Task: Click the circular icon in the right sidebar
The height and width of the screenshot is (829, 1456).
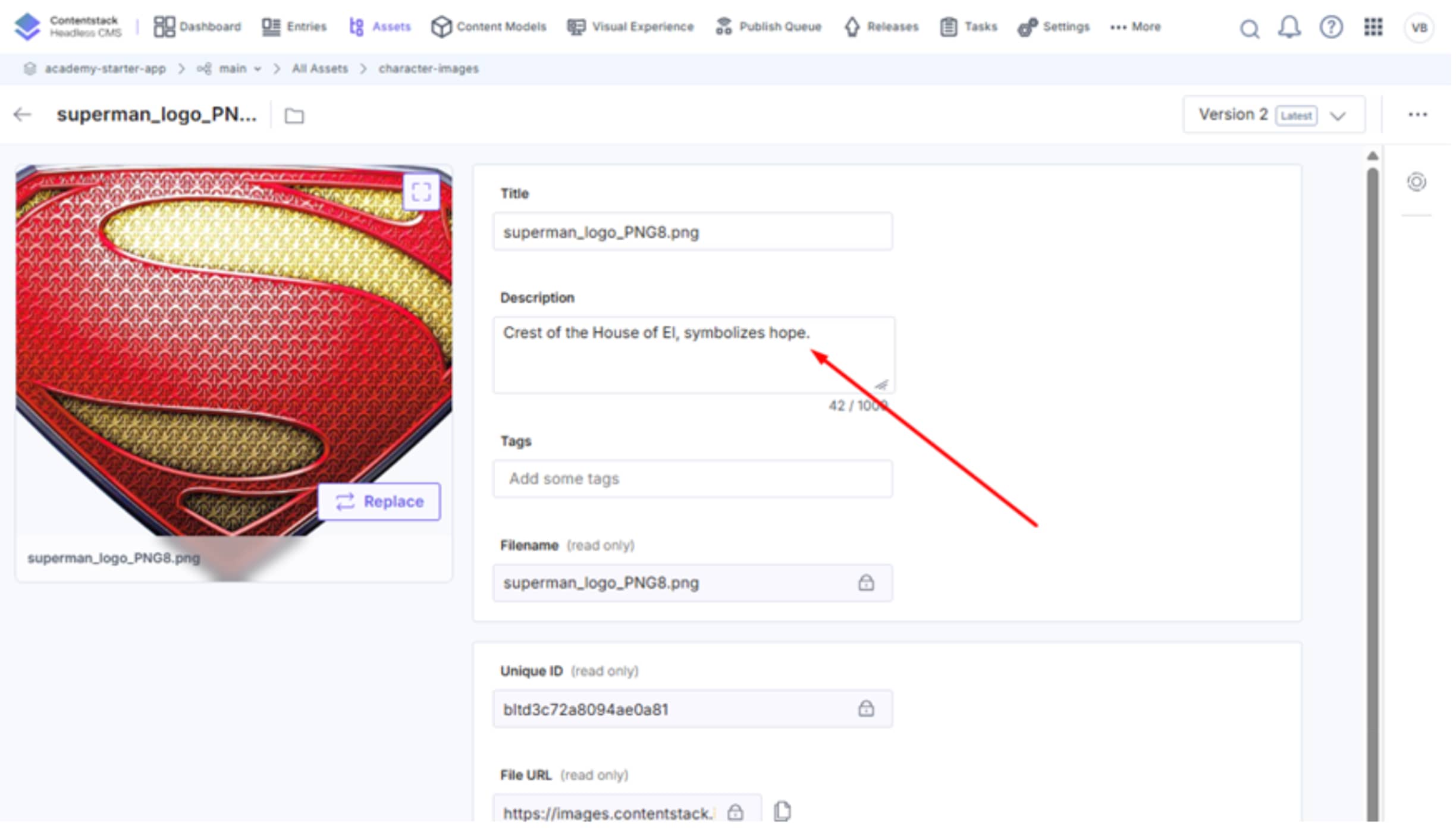Action: coord(1417,182)
